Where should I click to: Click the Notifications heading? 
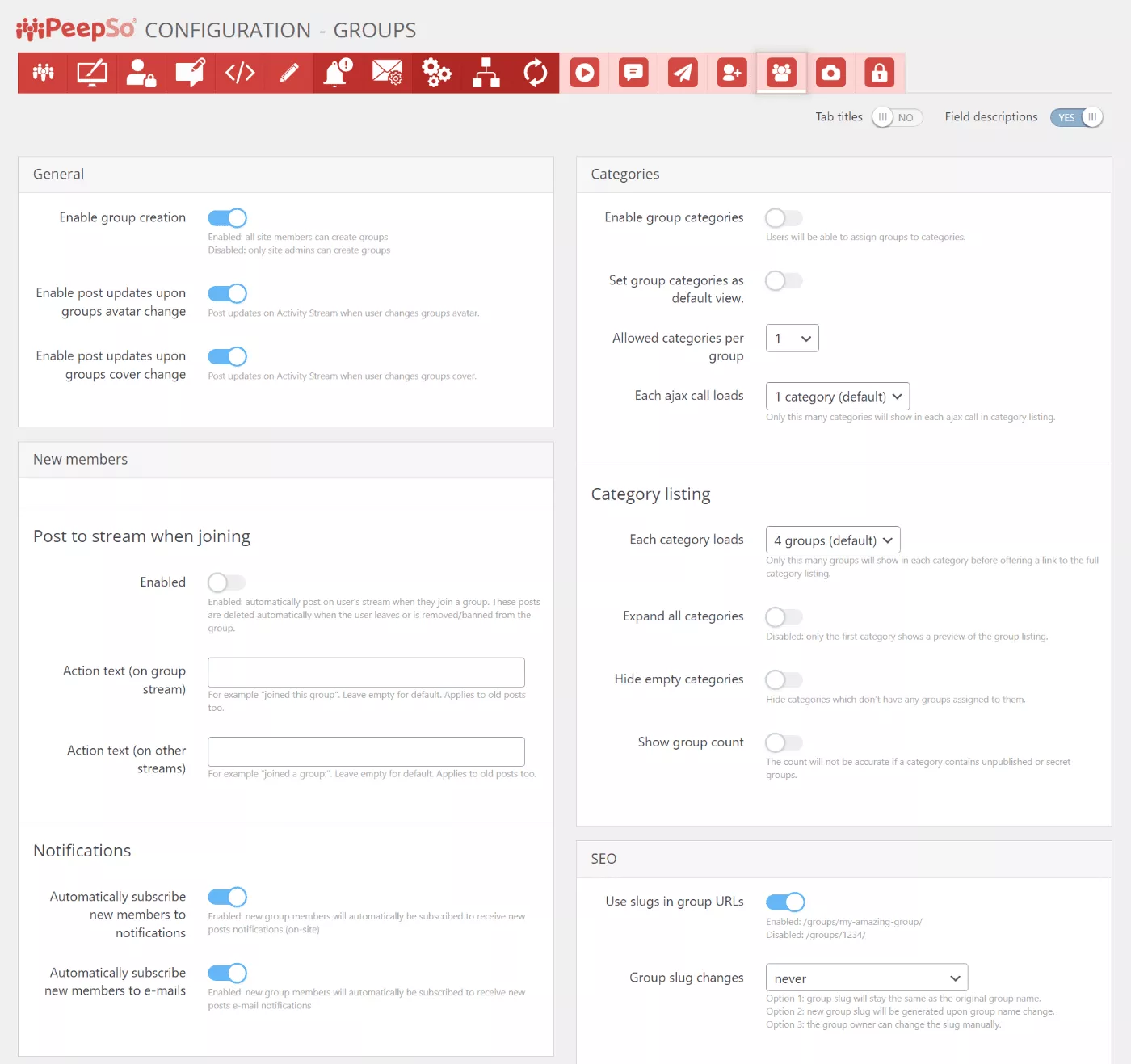coord(82,851)
